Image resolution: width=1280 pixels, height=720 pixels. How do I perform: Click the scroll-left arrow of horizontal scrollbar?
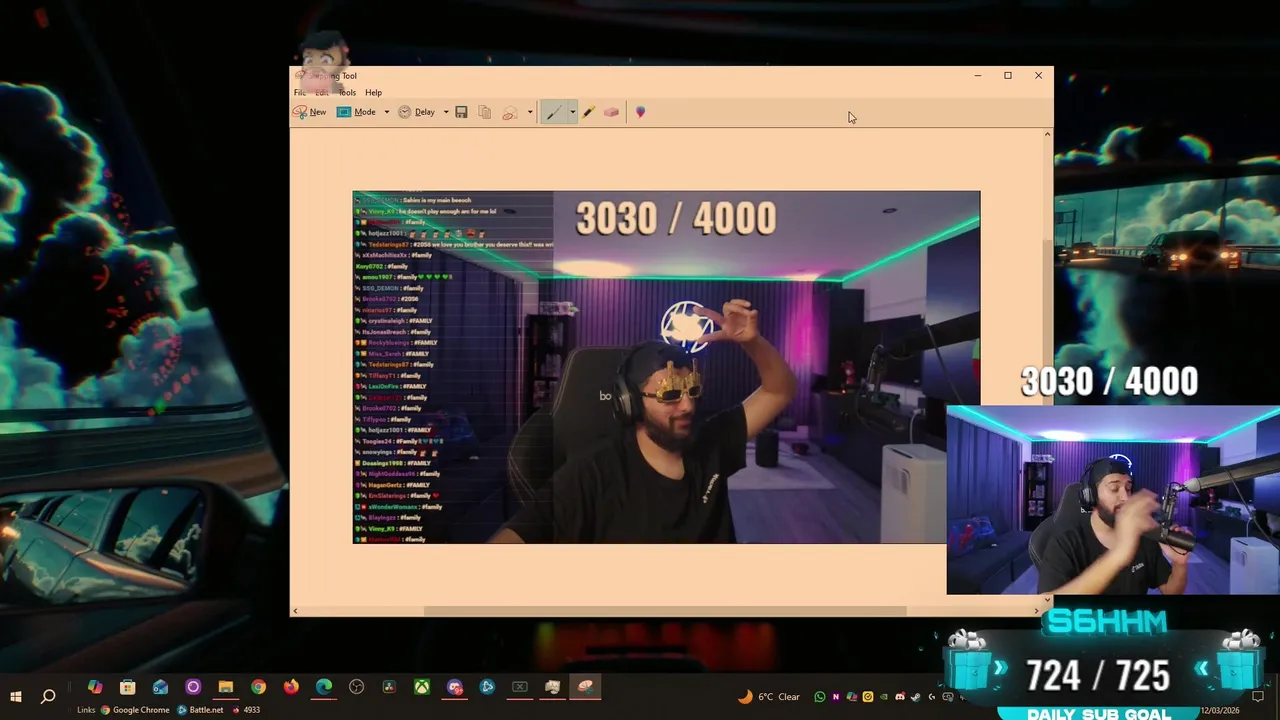point(295,611)
